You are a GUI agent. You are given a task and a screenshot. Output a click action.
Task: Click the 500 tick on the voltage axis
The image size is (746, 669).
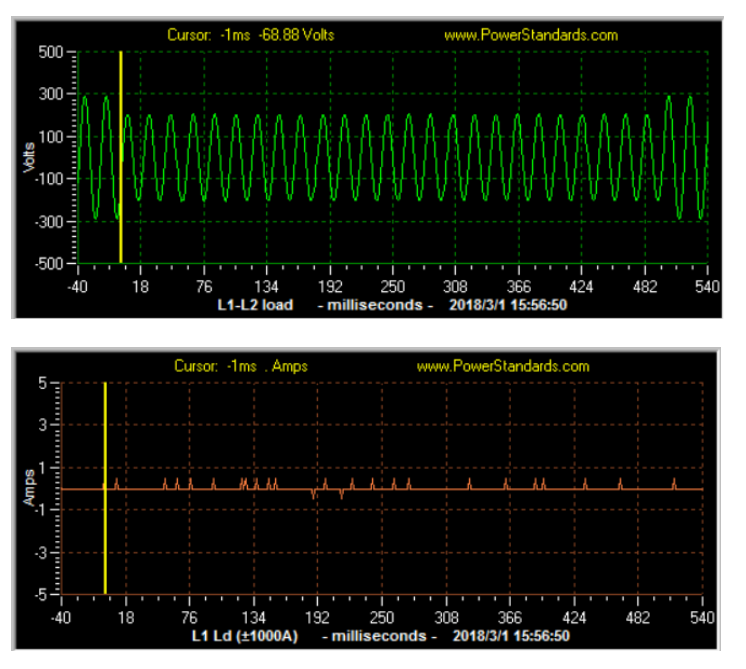coord(52,52)
